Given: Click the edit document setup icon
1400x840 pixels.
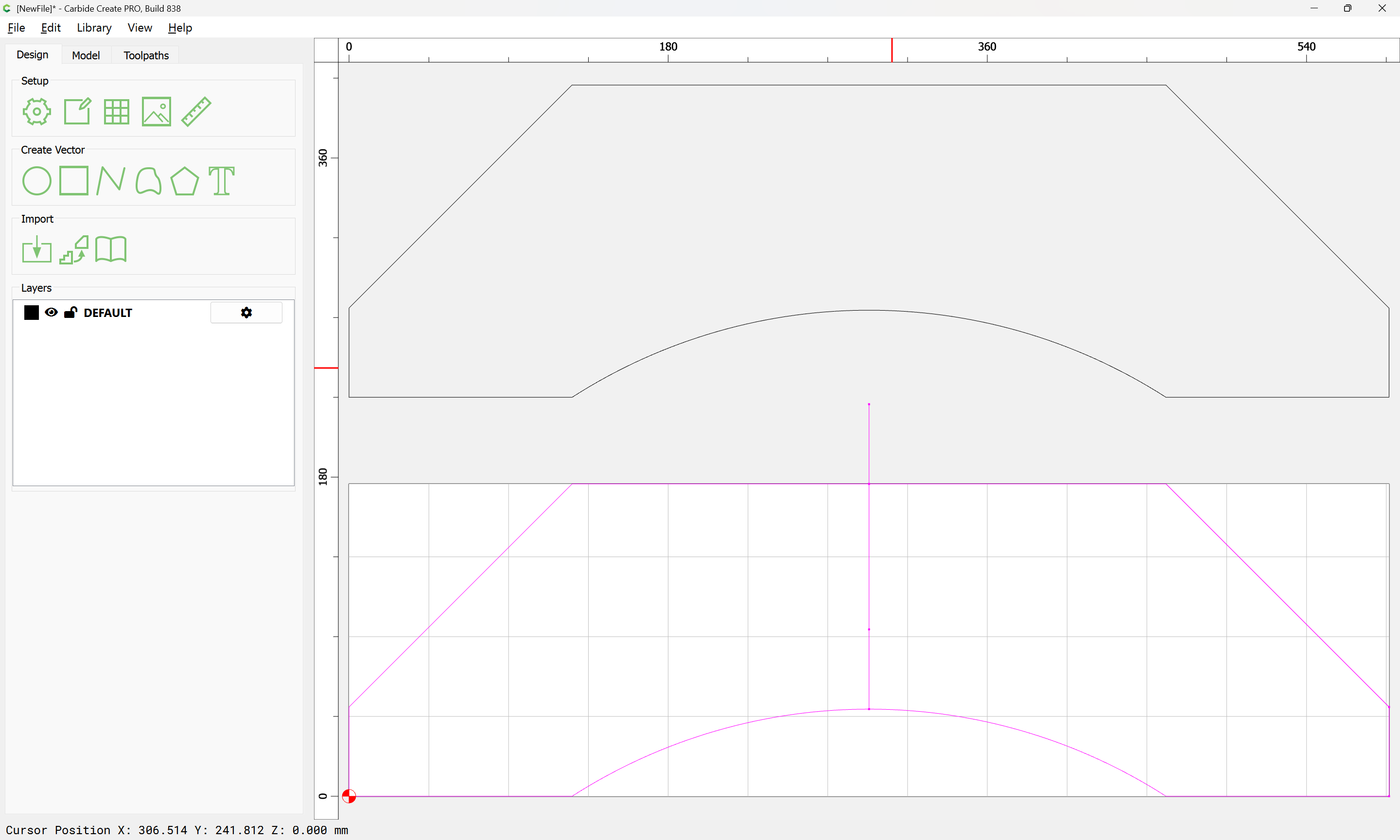Looking at the screenshot, I should 77,111.
